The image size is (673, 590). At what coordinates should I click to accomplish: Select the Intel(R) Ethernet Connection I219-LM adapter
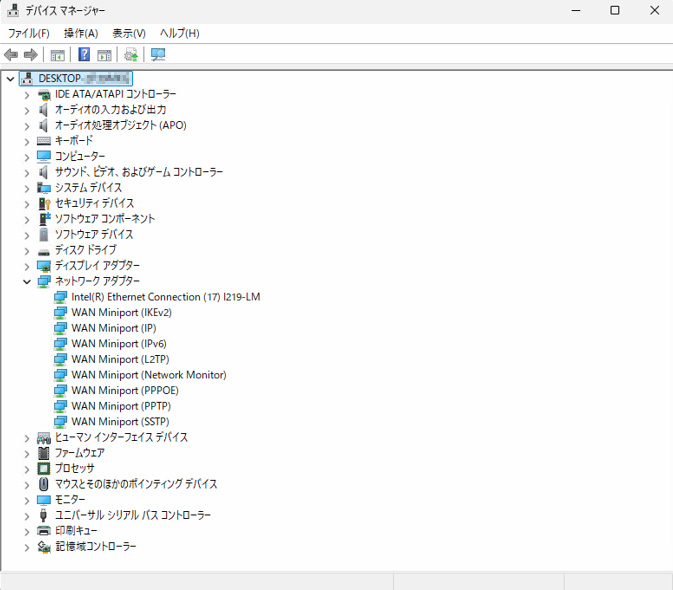[165, 297]
